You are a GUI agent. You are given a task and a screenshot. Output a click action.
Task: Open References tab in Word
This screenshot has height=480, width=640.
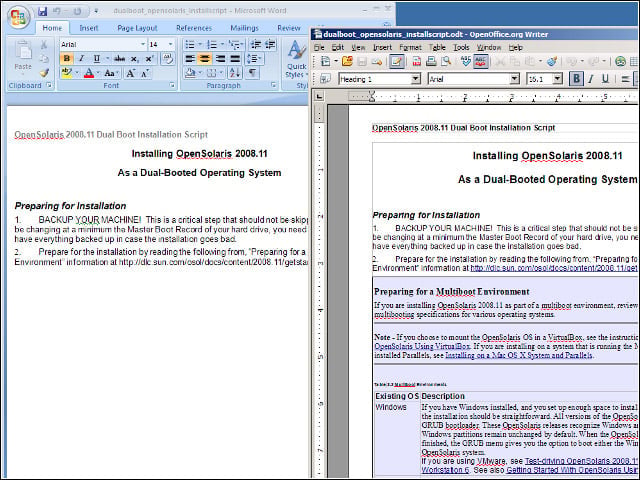point(194,28)
